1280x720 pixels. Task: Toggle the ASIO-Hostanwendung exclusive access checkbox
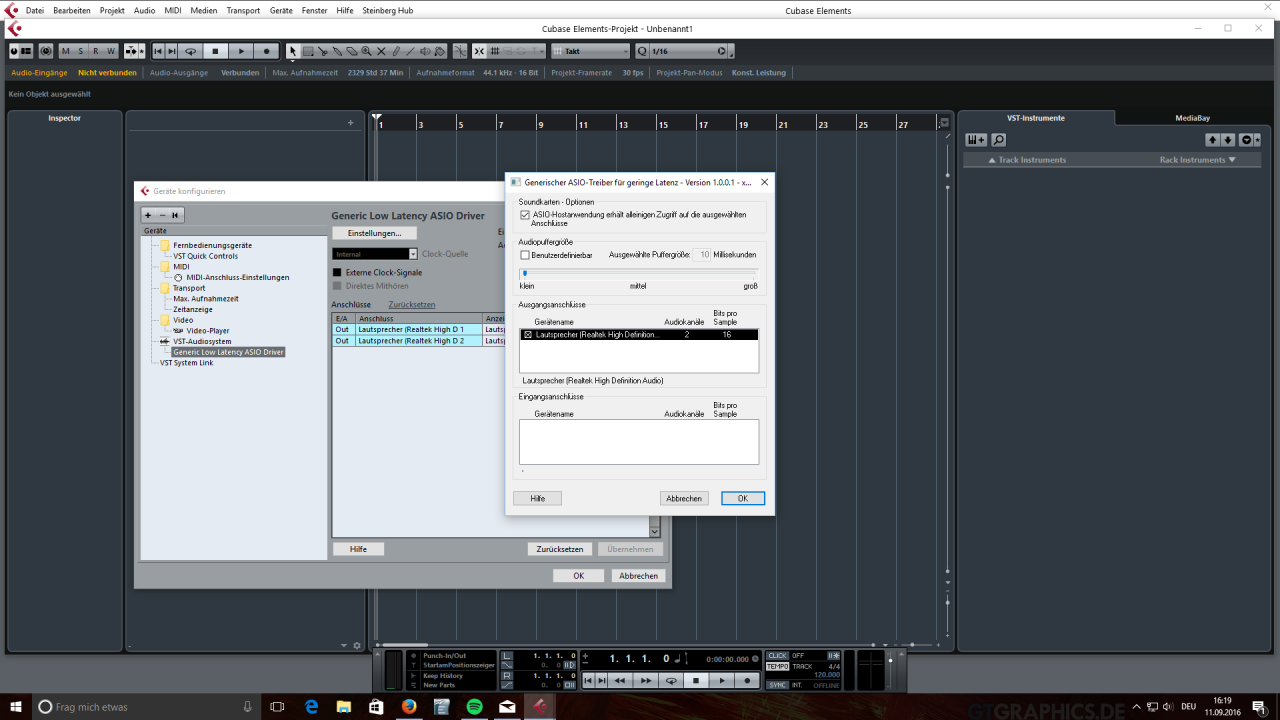pyautogui.click(x=525, y=215)
